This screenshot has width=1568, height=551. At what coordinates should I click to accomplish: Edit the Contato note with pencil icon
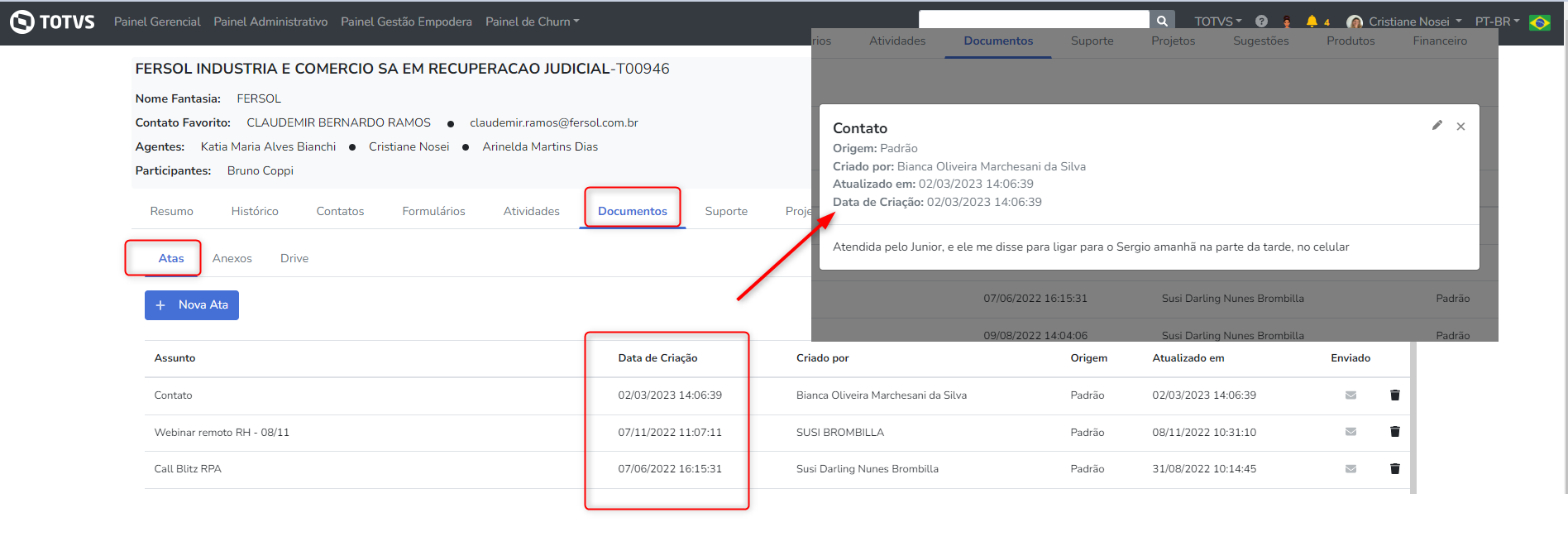[1437, 126]
